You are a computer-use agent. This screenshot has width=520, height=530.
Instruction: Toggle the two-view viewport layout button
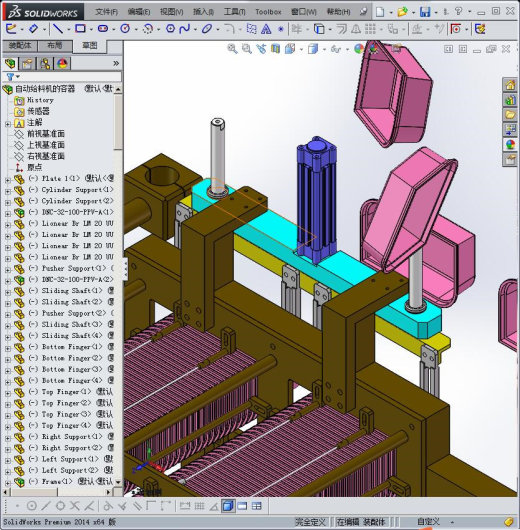tap(242, 506)
